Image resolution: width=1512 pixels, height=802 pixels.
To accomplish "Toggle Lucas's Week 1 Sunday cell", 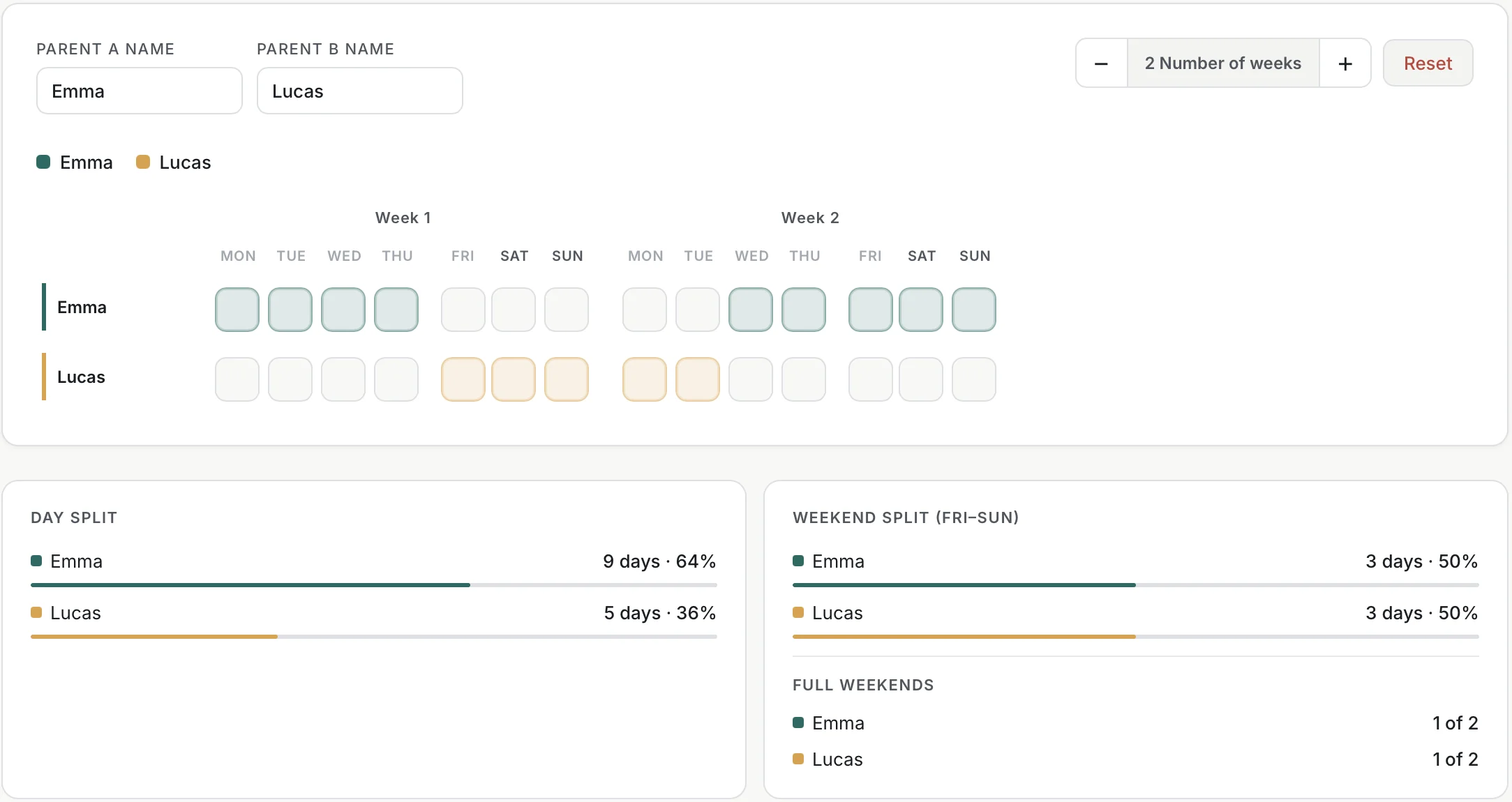I will click(x=567, y=379).
